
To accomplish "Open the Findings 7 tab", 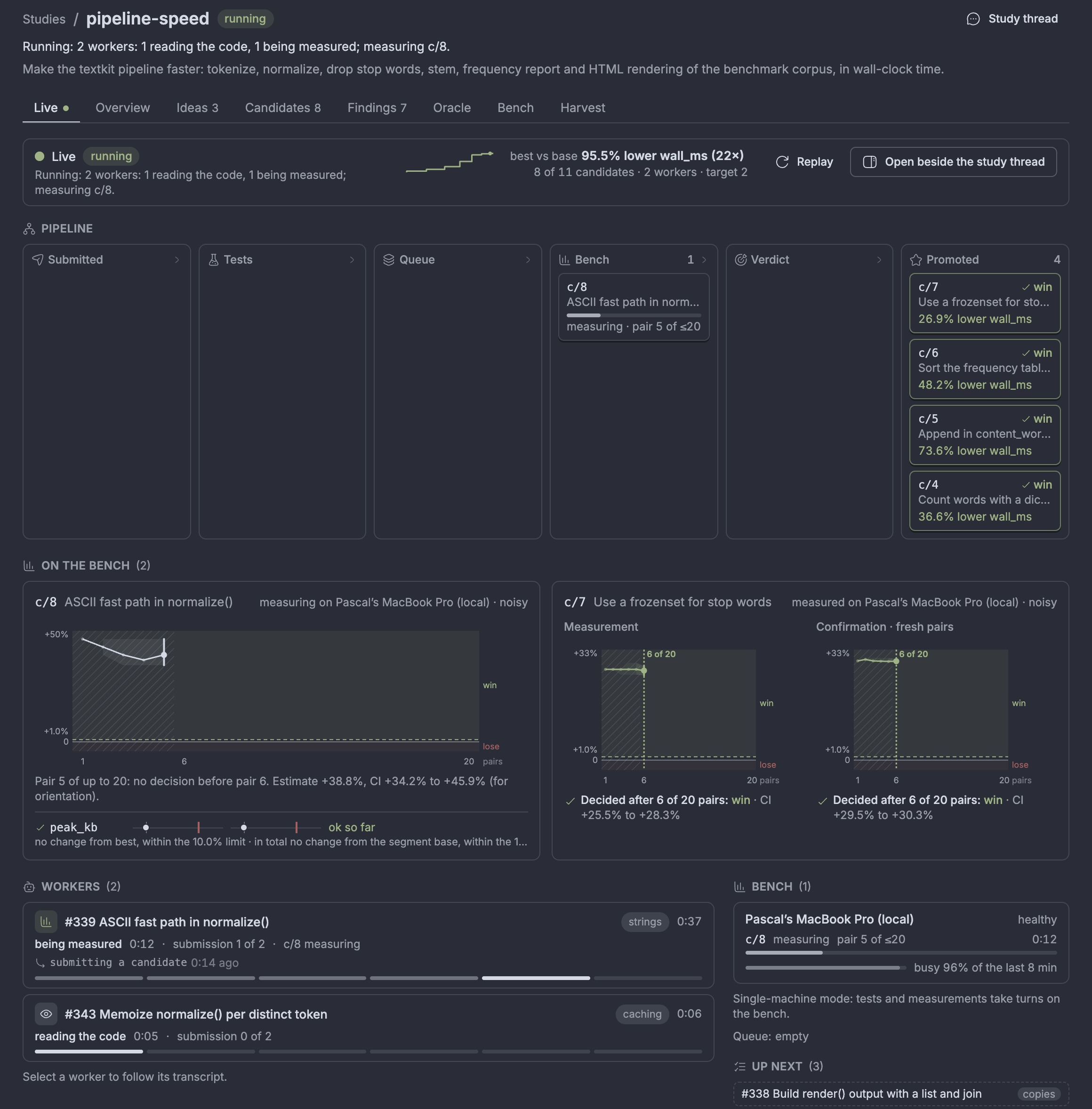I will (x=377, y=108).
